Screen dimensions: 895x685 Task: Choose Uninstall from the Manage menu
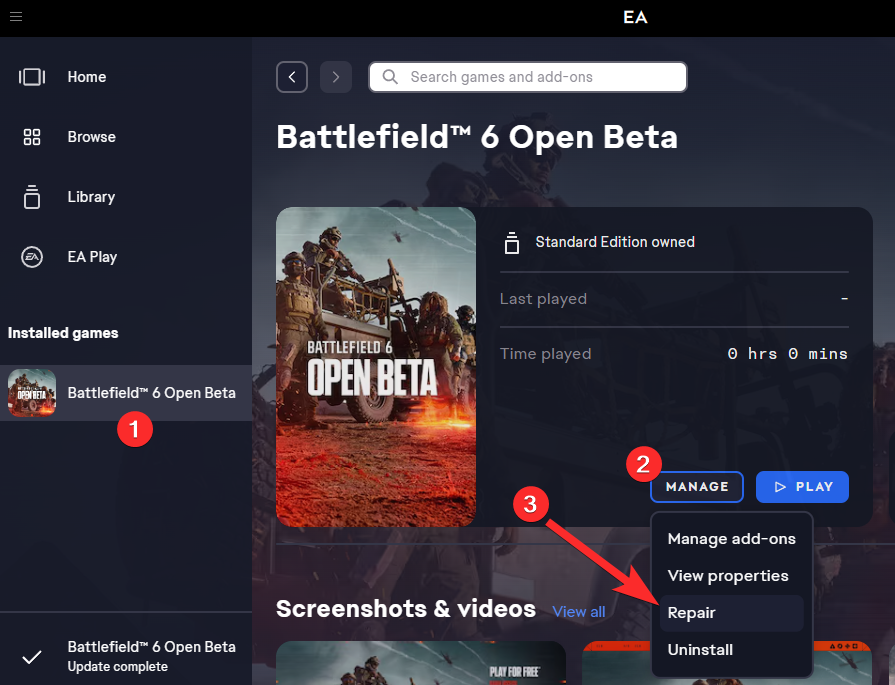[700, 650]
